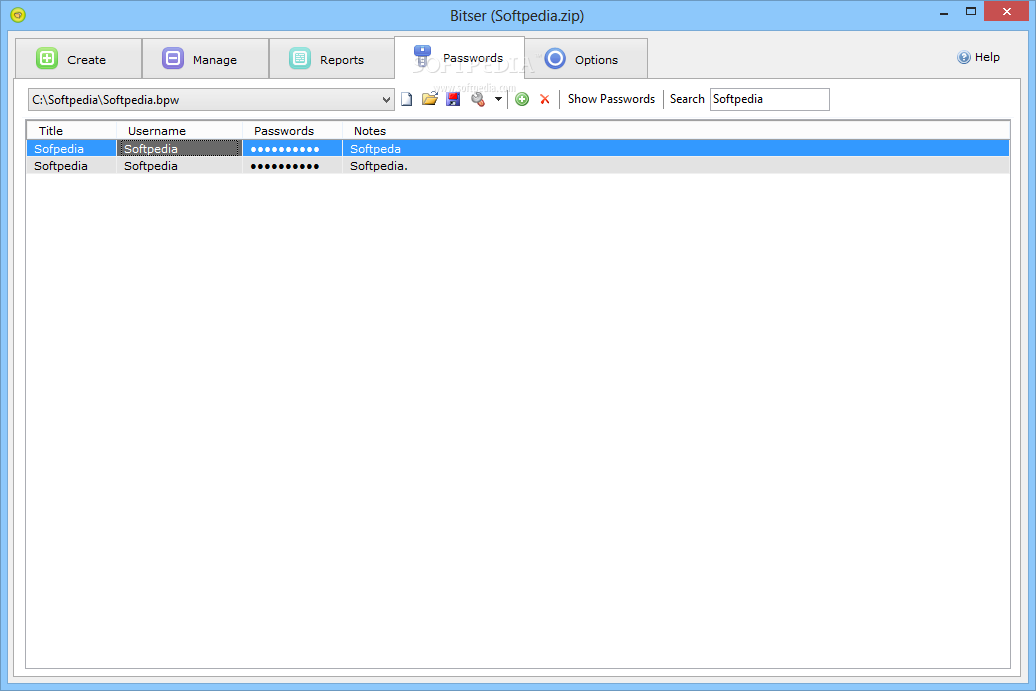Minimize the Bitser window
1036x691 pixels.
[944, 12]
